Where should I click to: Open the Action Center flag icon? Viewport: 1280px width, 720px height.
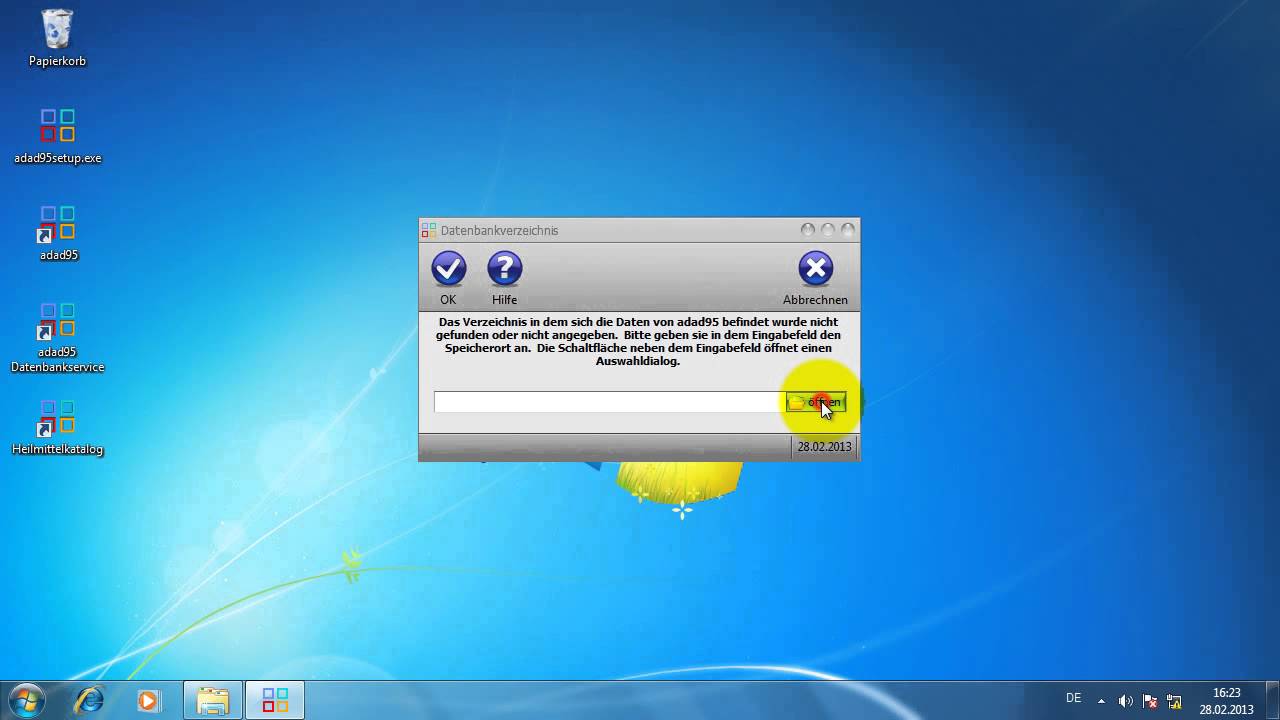1148,701
